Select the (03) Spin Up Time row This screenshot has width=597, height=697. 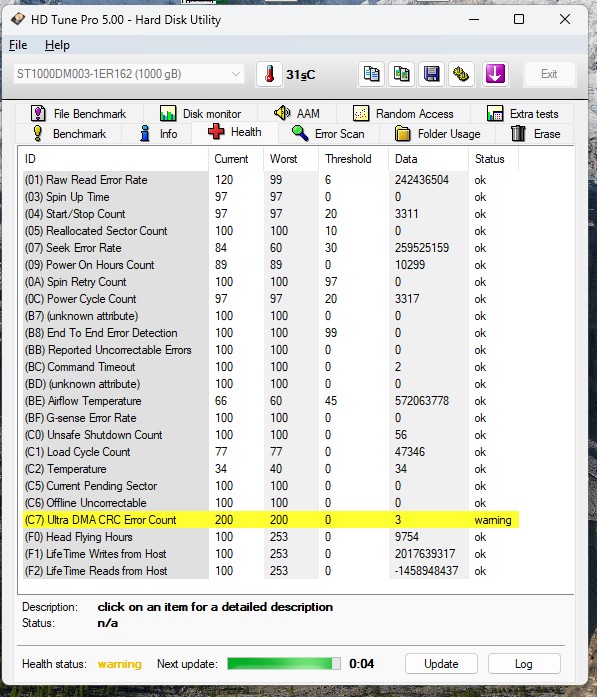[x=271, y=197]
